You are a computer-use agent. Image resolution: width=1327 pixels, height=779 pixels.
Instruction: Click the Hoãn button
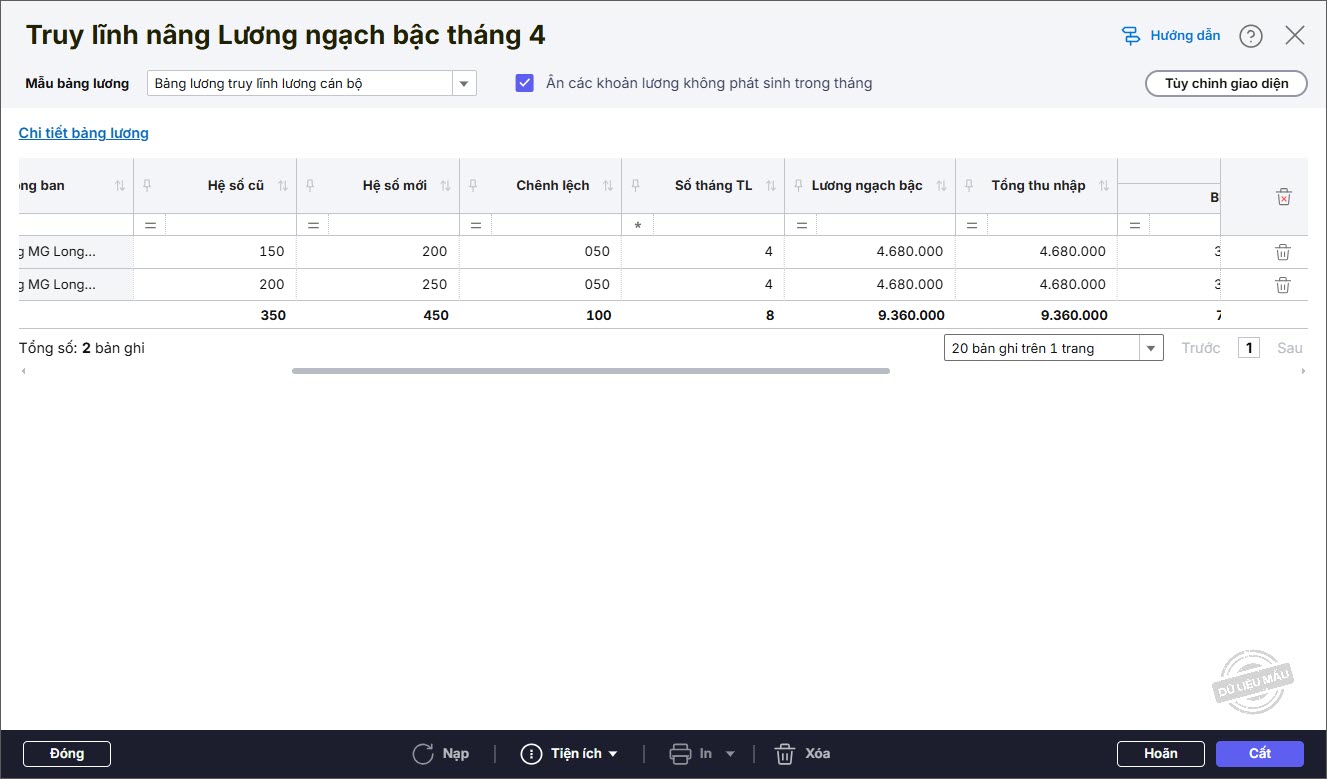1161,754
